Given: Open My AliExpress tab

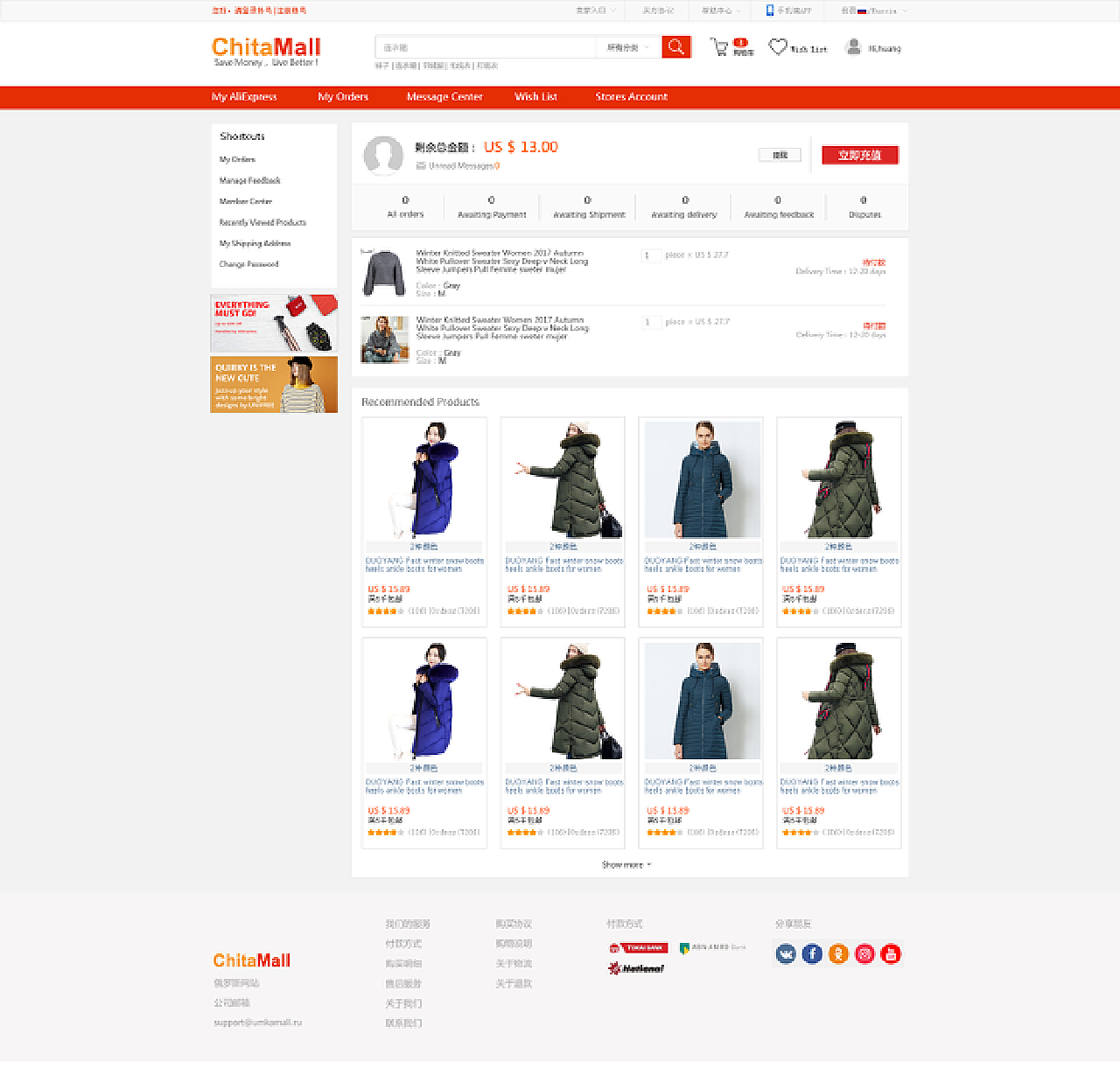Looking at the screenshot, I should pyautogui.click(x=244, y=97).
